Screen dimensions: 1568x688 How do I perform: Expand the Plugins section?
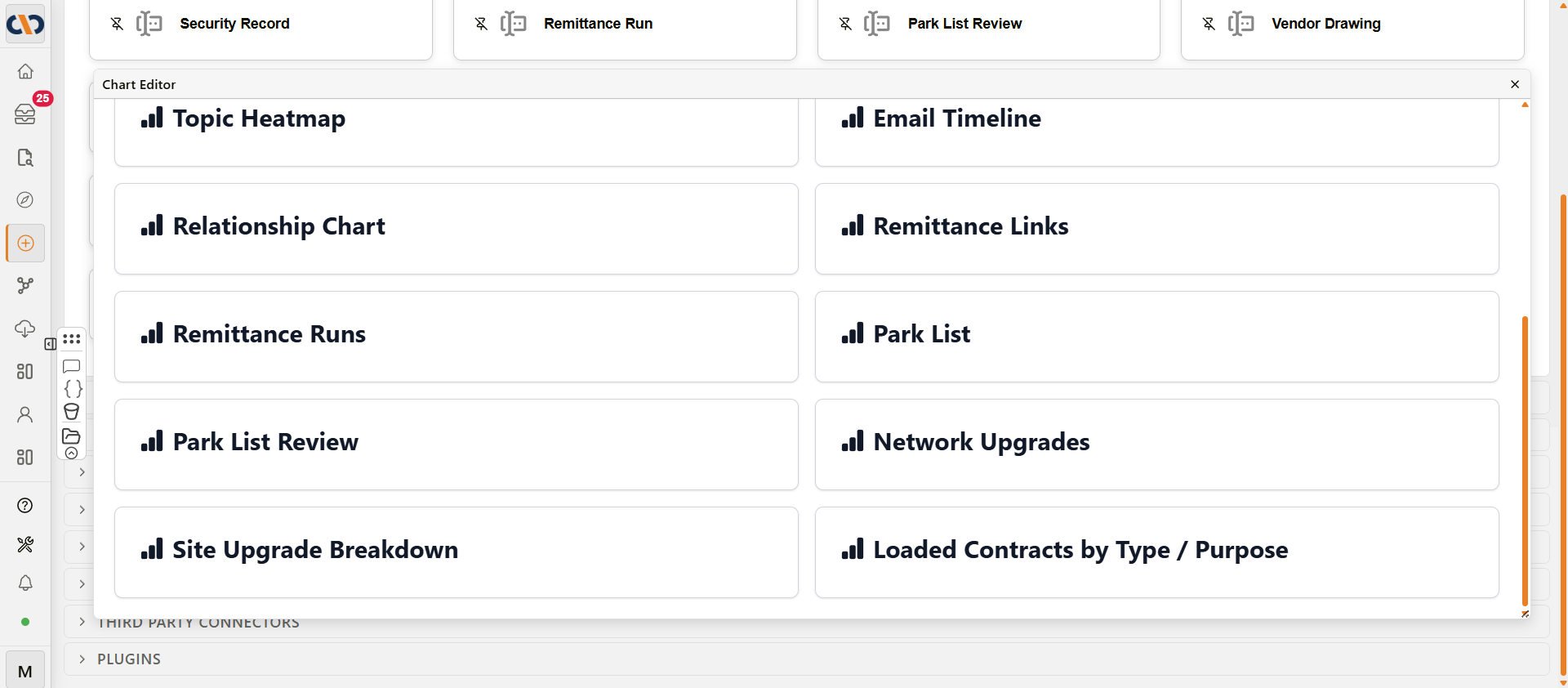[807, 659]
